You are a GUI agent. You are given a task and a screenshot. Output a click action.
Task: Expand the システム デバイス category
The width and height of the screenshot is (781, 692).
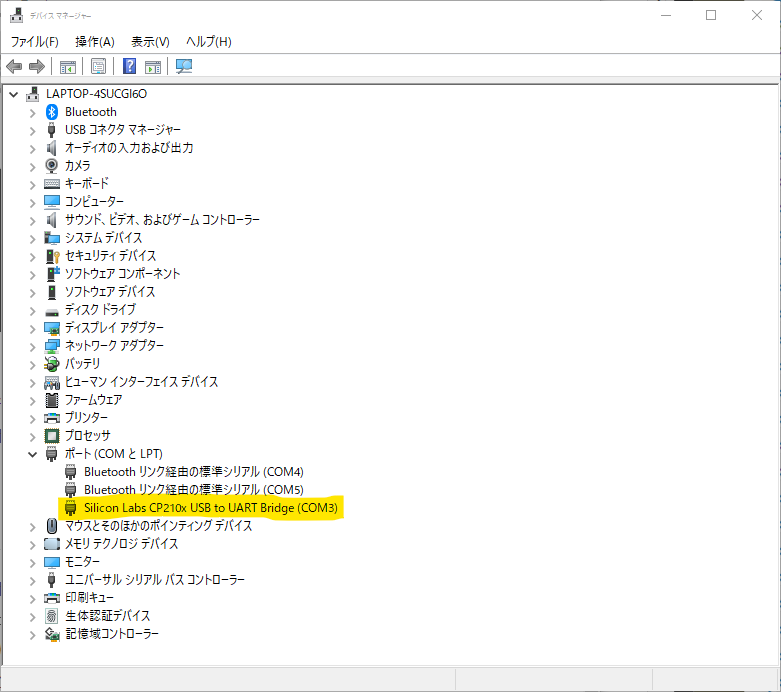point(32,239)
